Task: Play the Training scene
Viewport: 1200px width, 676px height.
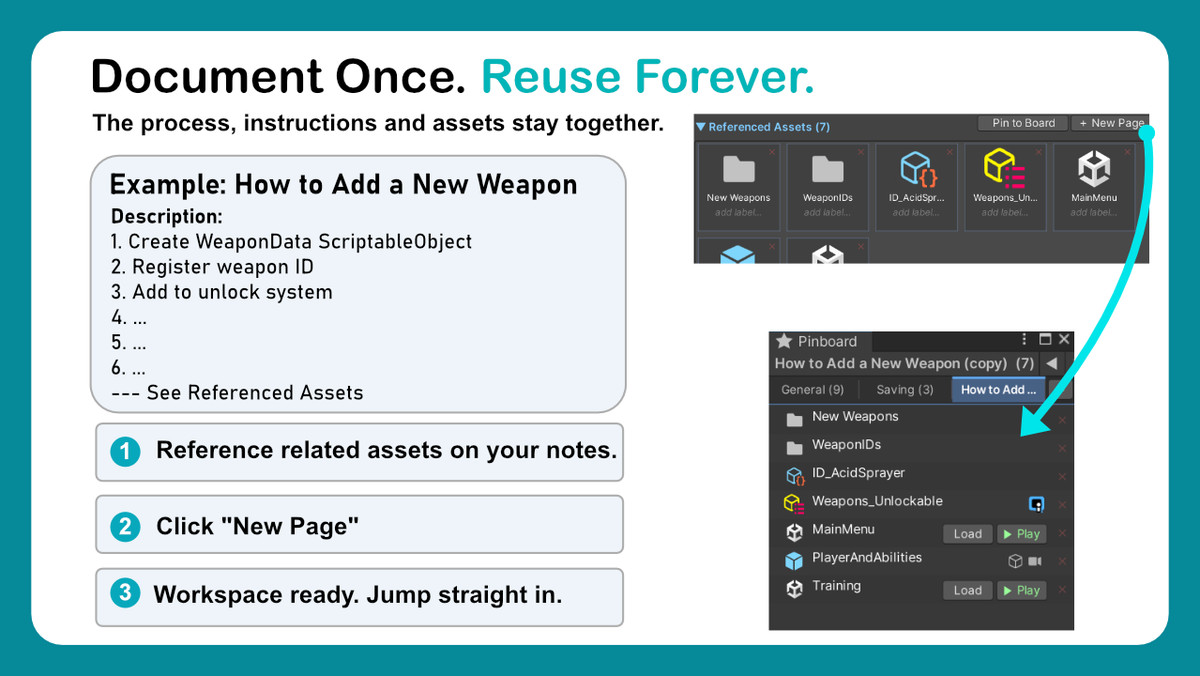Action: [x=1021, y=591]
